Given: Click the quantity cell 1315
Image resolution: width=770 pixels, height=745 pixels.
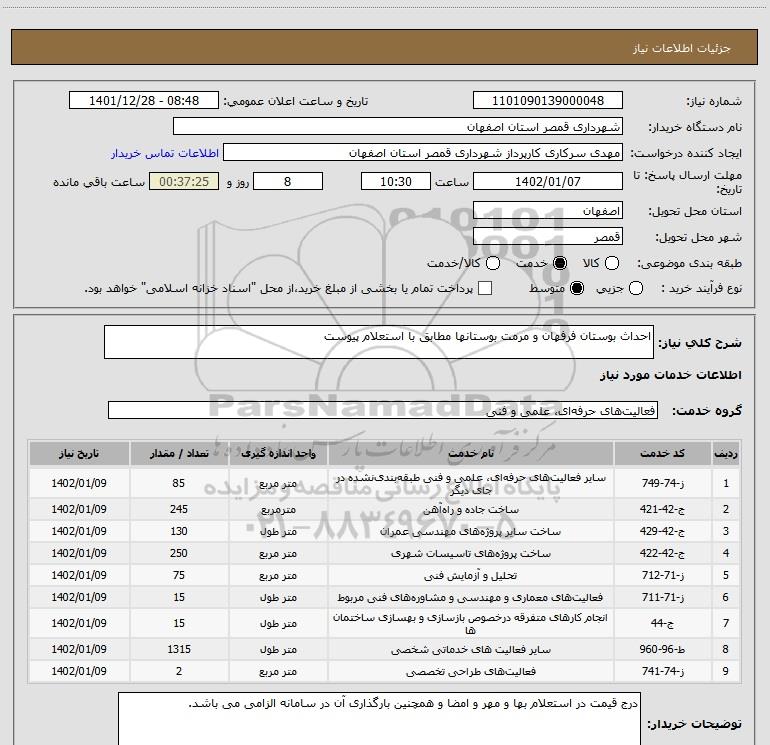Looking at the screenshot, I should [179, 649].
